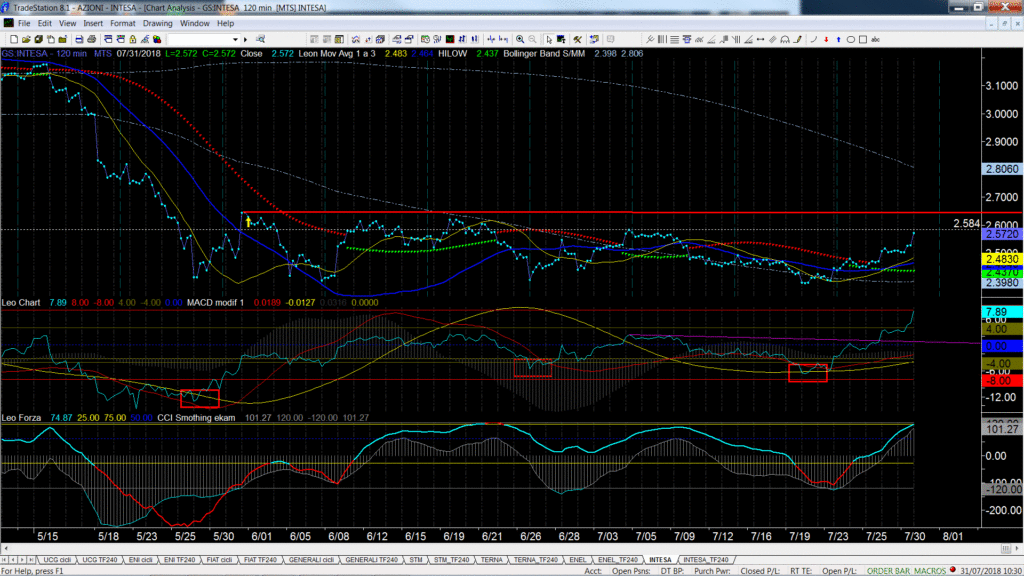Open the symbol command line dropdown
The image size is (1024, 576).
[x=236, y=40]
